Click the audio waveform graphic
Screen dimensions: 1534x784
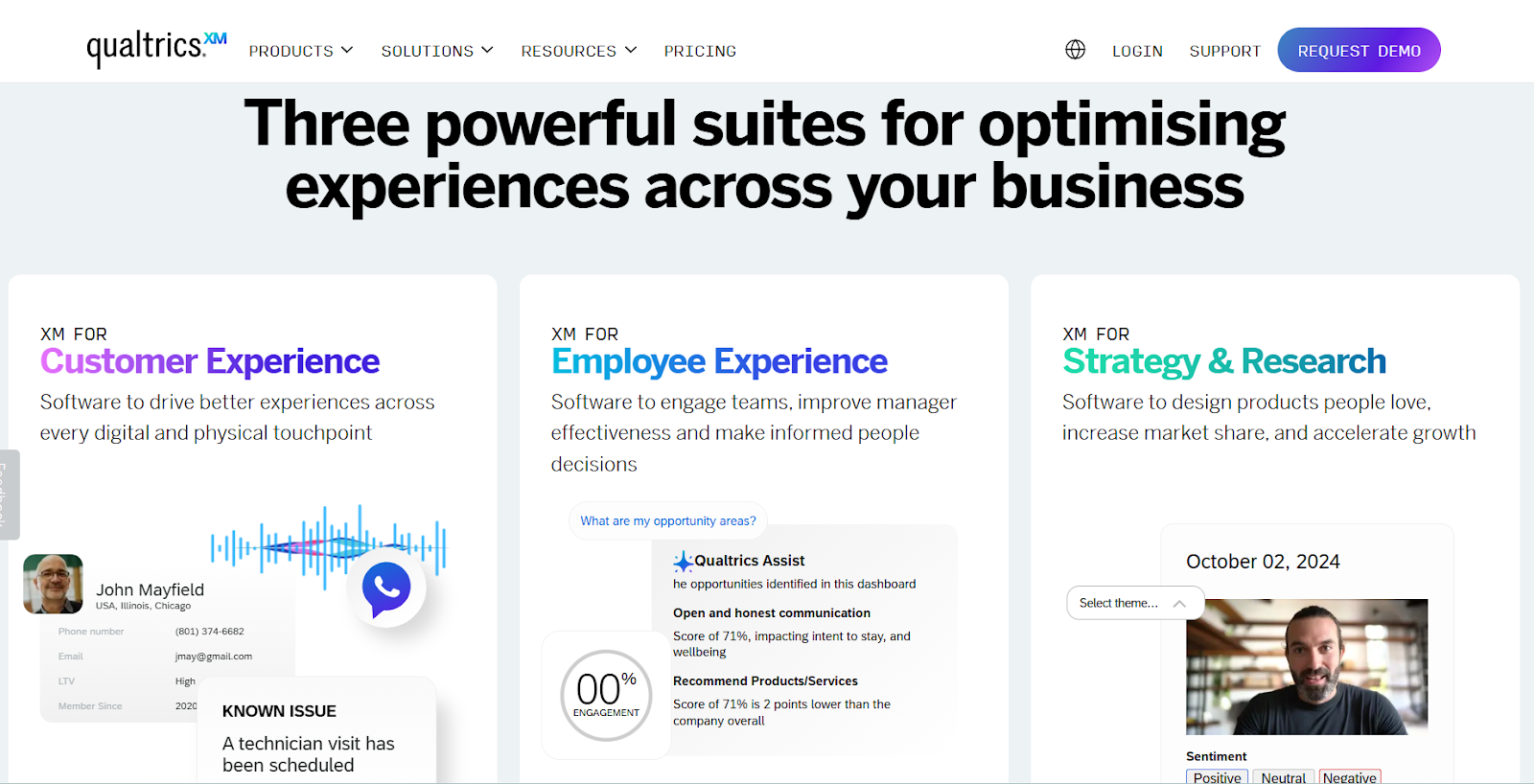[x=326, y=544]
